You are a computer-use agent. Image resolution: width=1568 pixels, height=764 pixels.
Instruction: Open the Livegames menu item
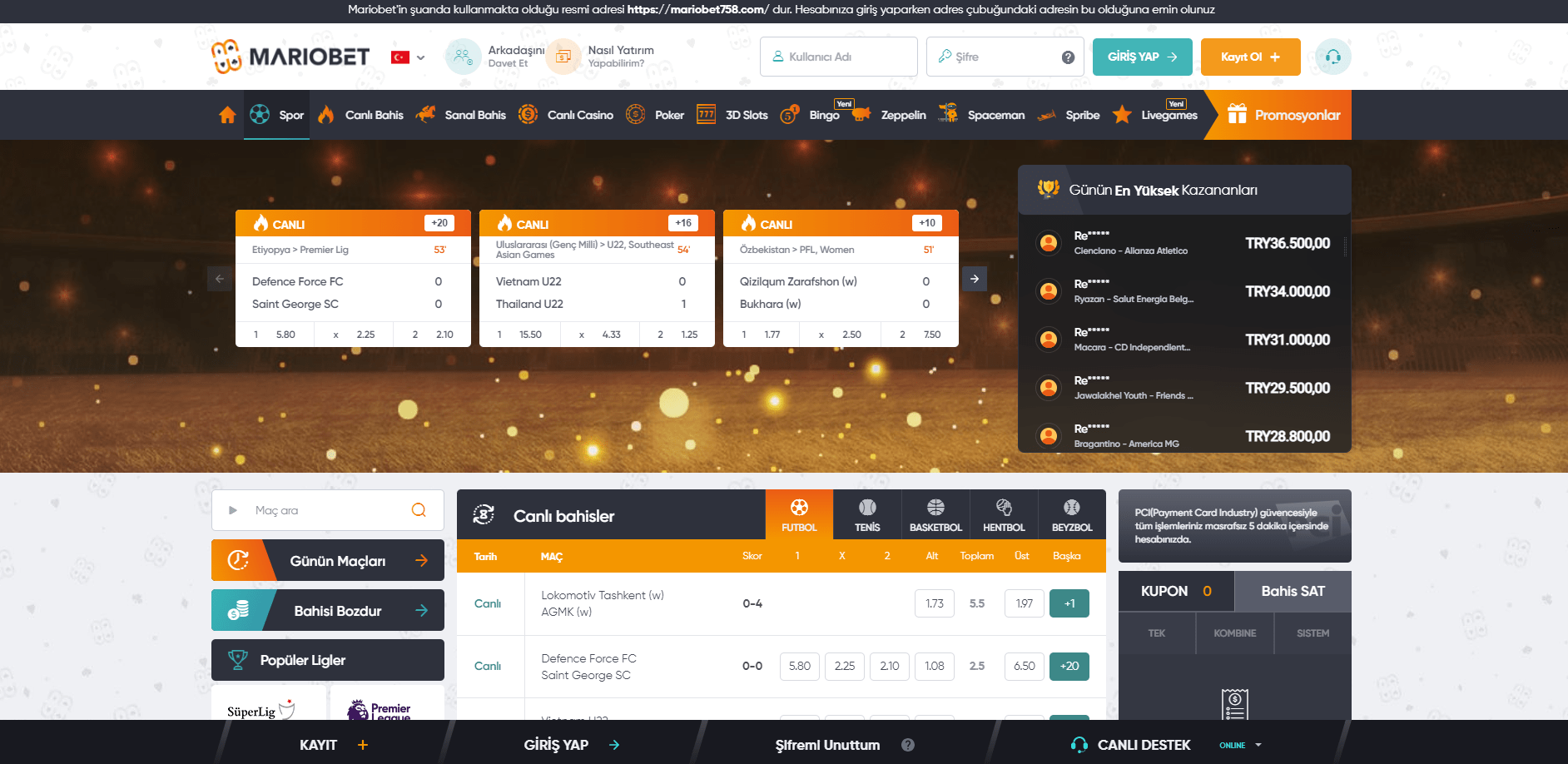coord(1155,115)
